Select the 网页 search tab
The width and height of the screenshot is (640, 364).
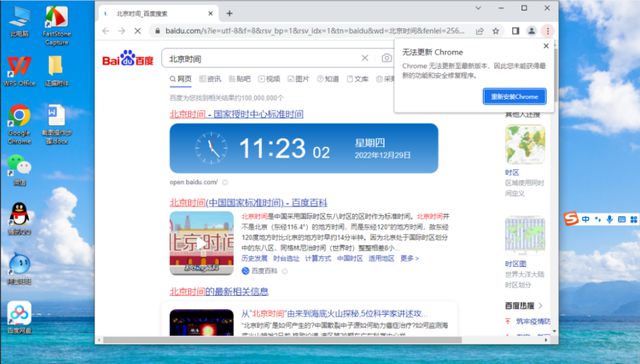(180, 79)
